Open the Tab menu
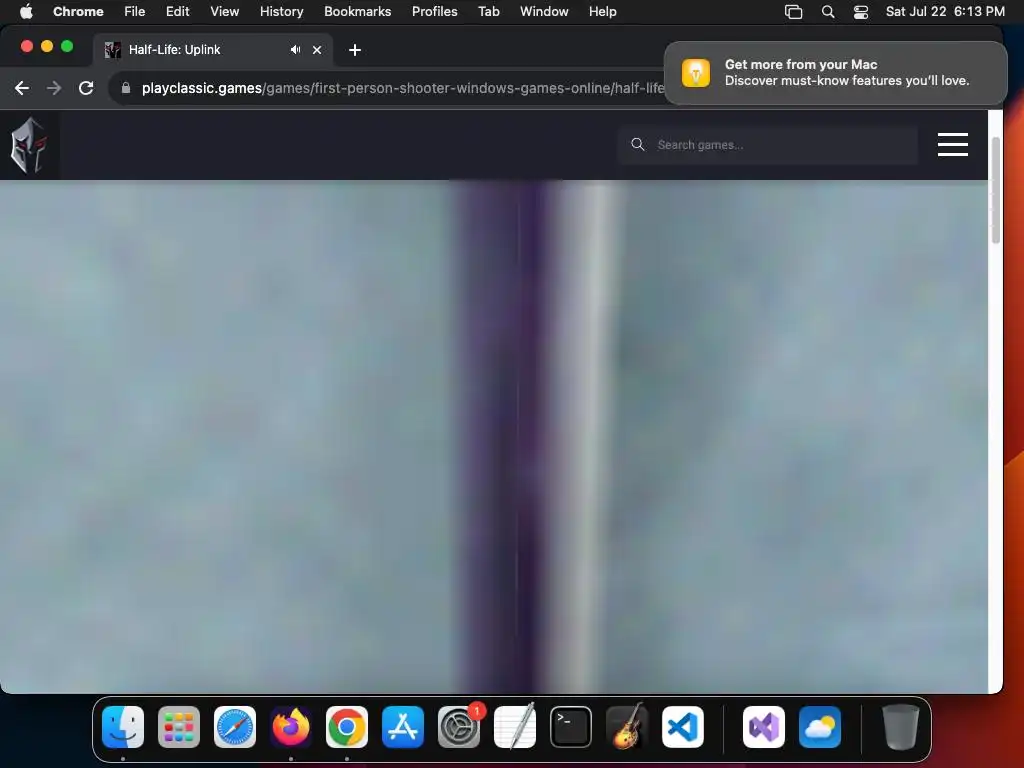 click(488, 11)
